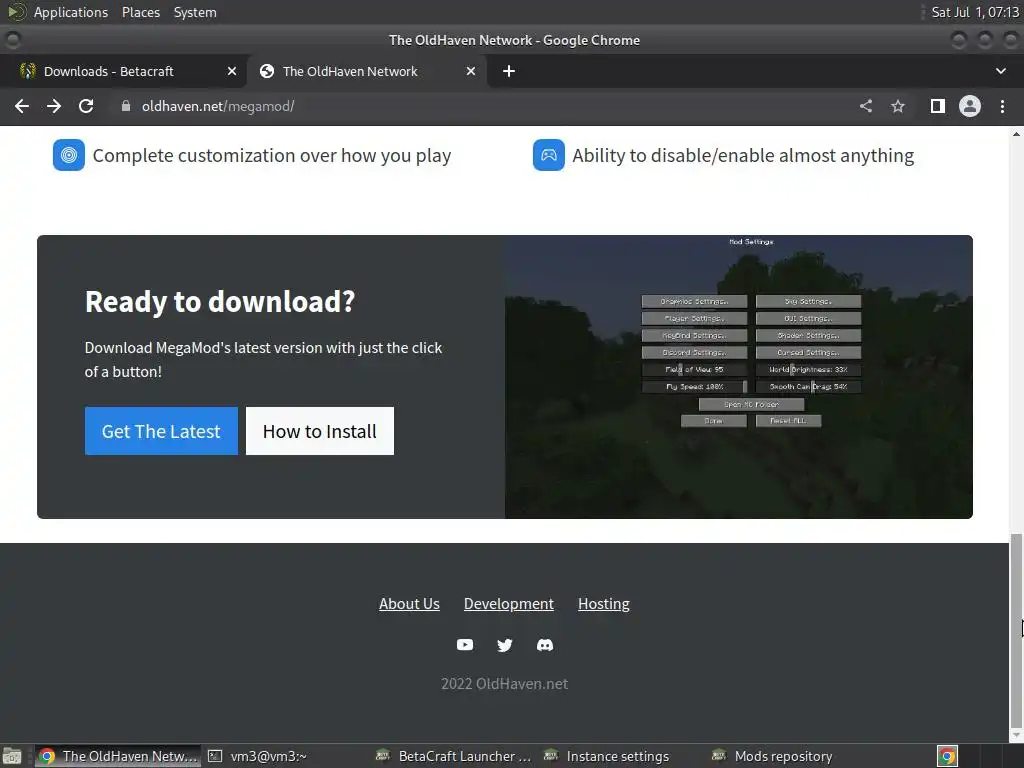Open a new browser tab
1024x768 pixels.
[509, 71]
